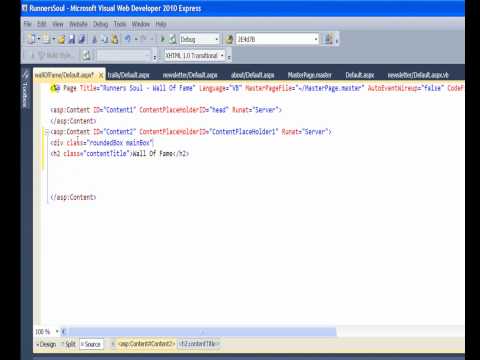This screenshot has width=480, height=360.
Task: Open the Debug menu
Action: 100,24
